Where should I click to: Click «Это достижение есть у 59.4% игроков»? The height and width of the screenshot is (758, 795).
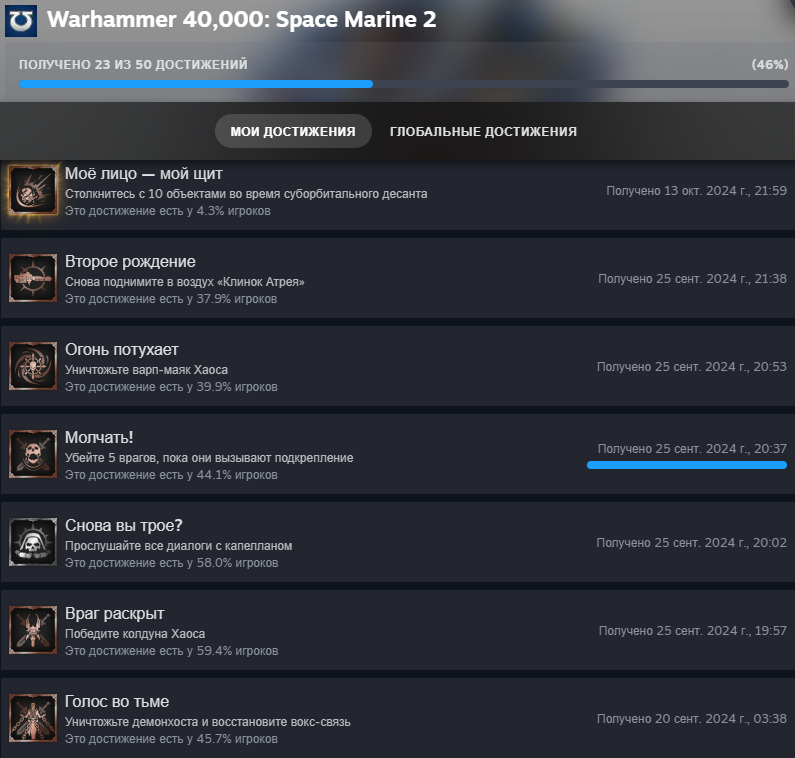pyautogui.click(x=171, y=651)
